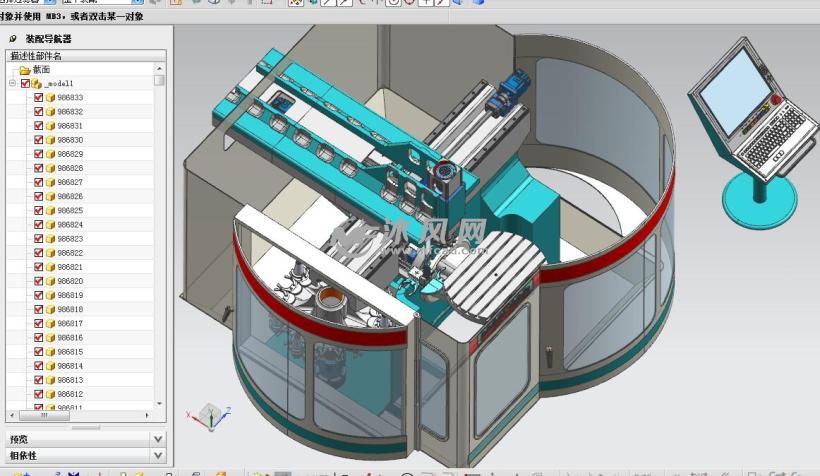
Task: Select part 986827 in the tree
Action: pyautogui.click(x=70, y=183)
